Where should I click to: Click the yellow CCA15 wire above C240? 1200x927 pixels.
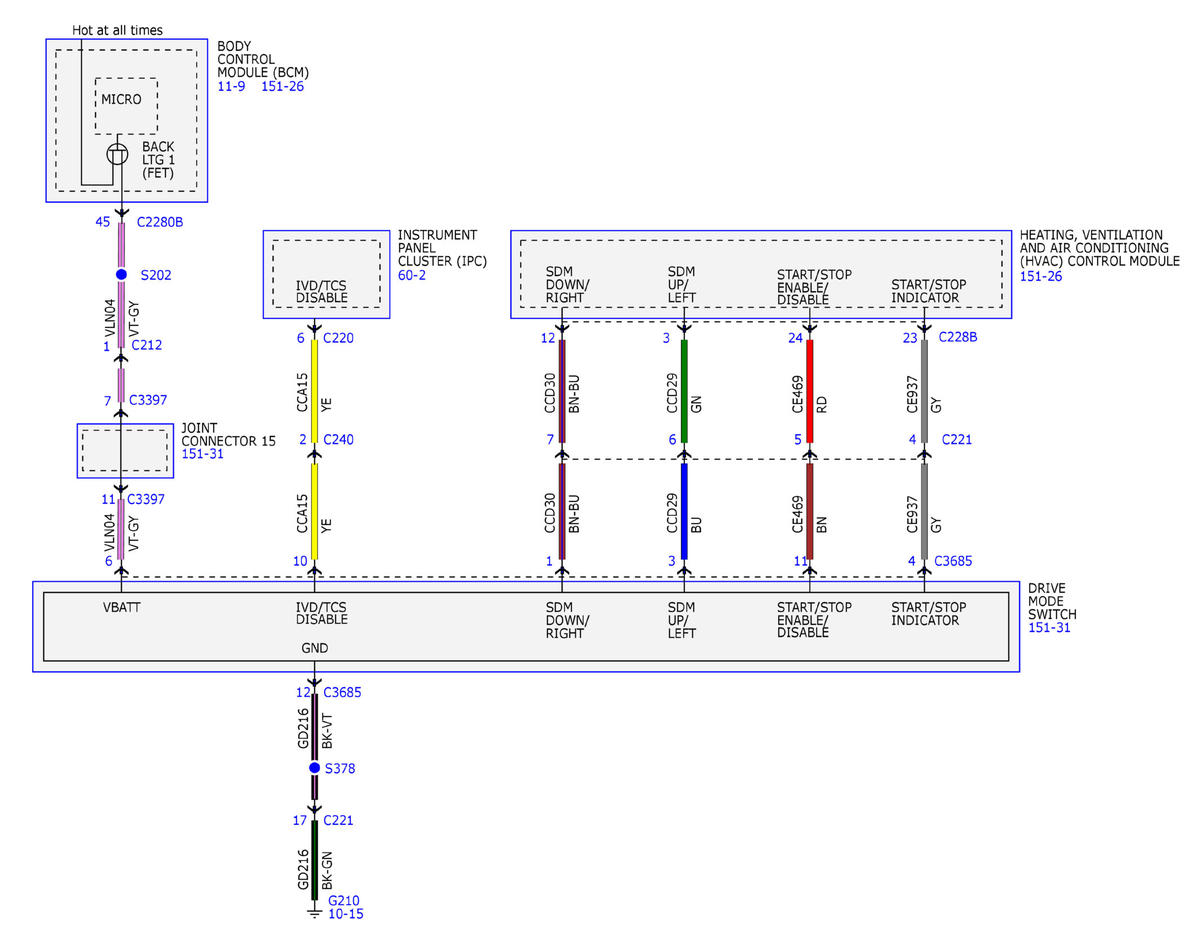click(x=314, y=391)
